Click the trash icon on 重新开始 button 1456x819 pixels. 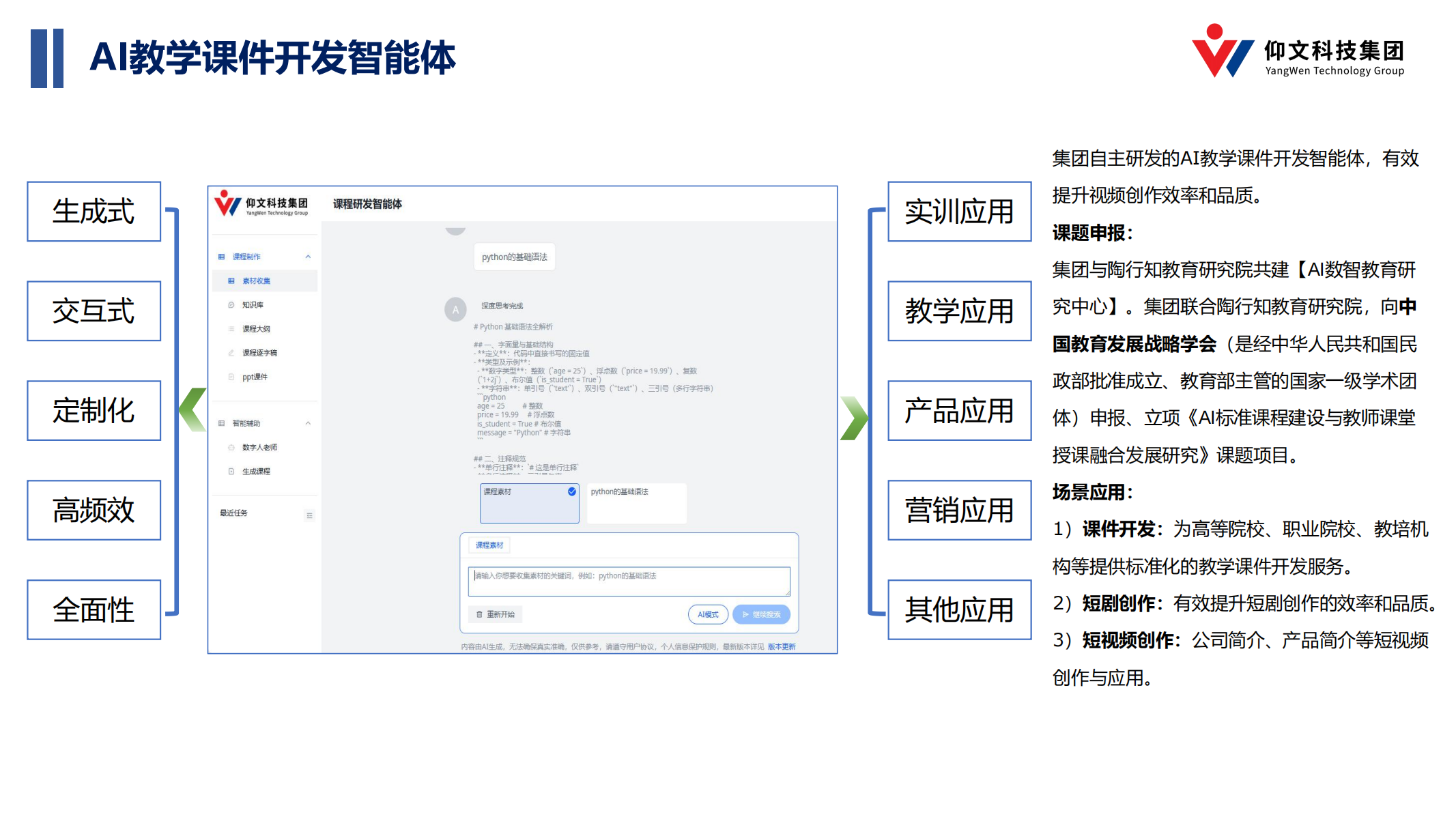click(x=479, y=614)
